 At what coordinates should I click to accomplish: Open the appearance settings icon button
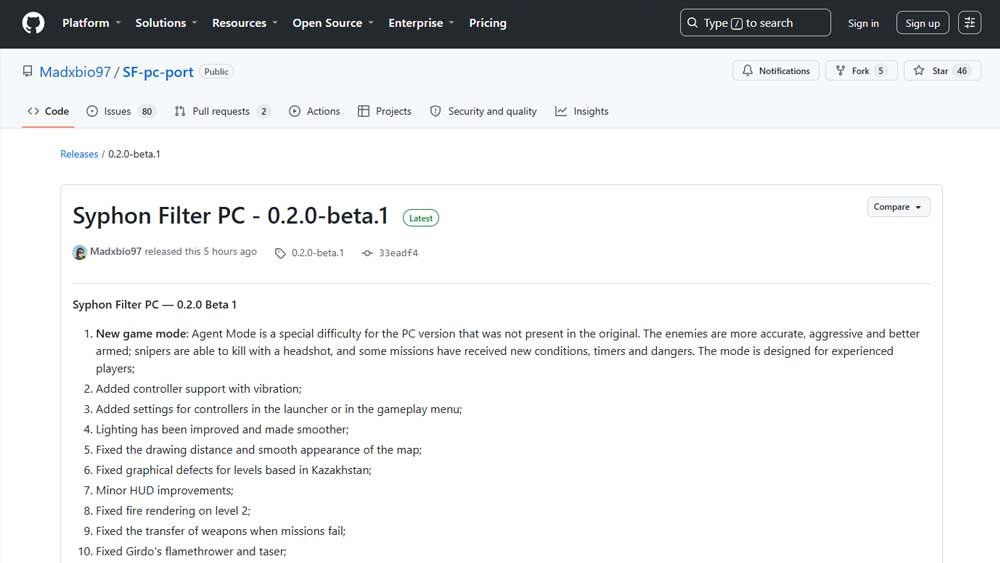click(x=969, y=23)
